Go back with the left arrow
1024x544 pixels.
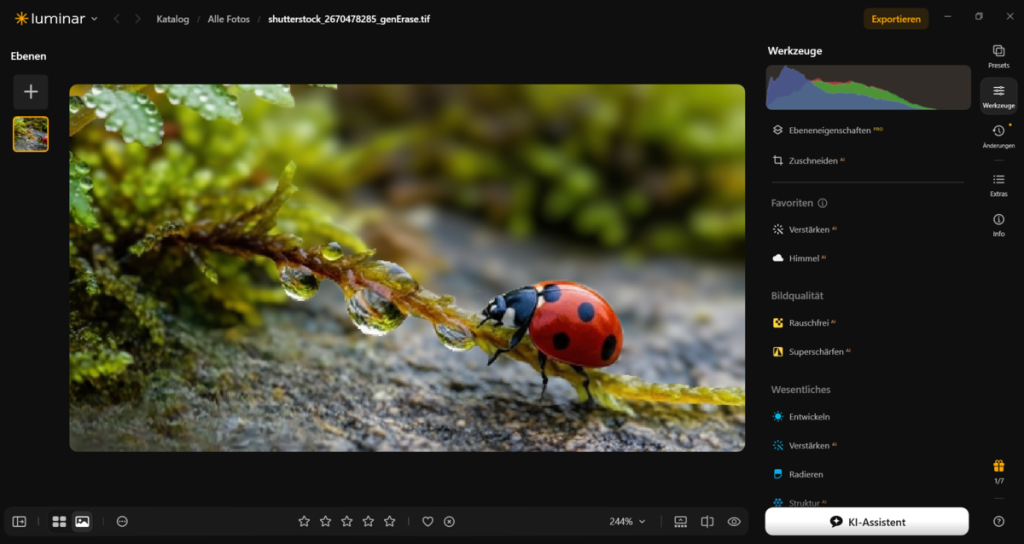tap(117, 19)
